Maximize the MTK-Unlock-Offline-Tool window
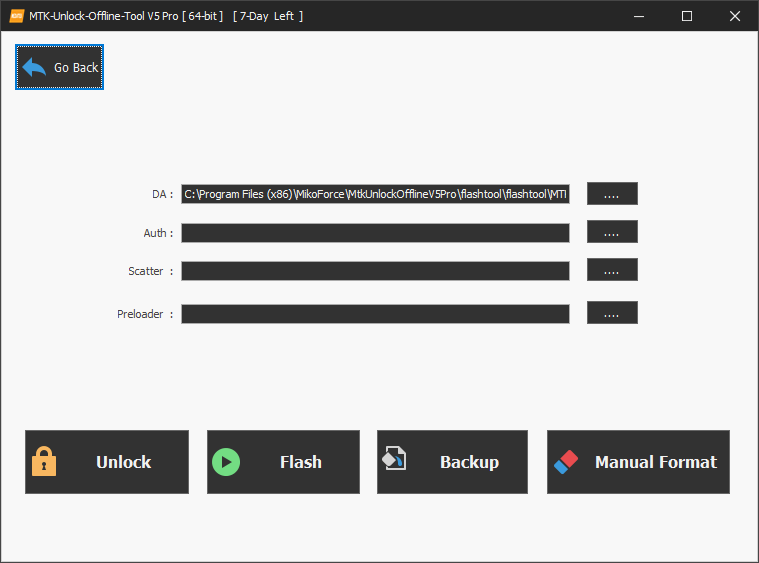The width and height of the screenshot is (759, 563). click(686, 16)
